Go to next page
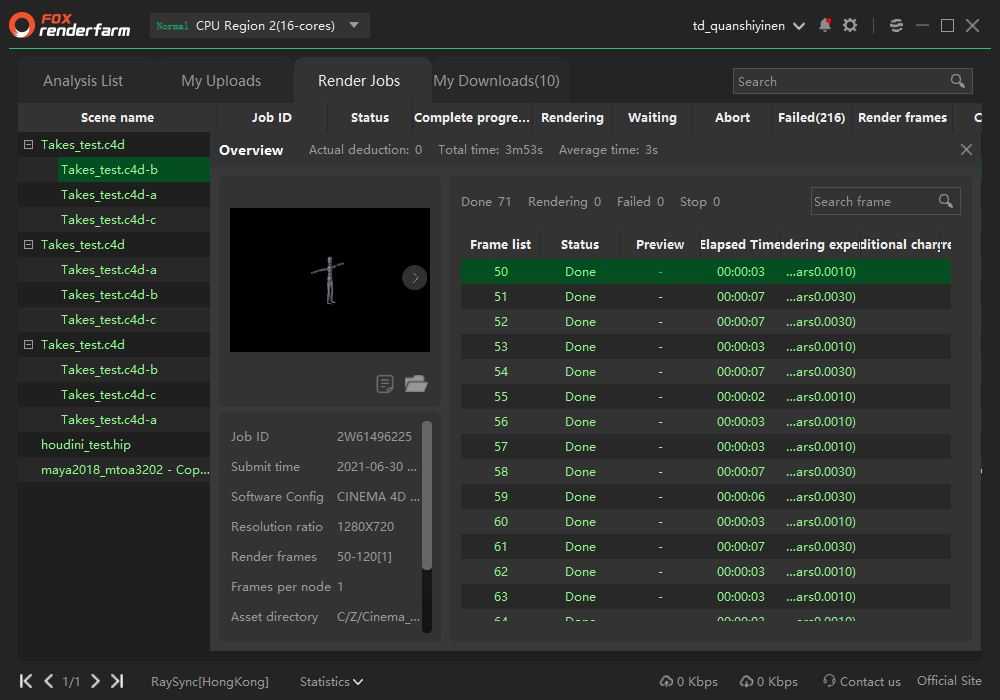This screenshot has width=1000, height=700. coord(95,681)
